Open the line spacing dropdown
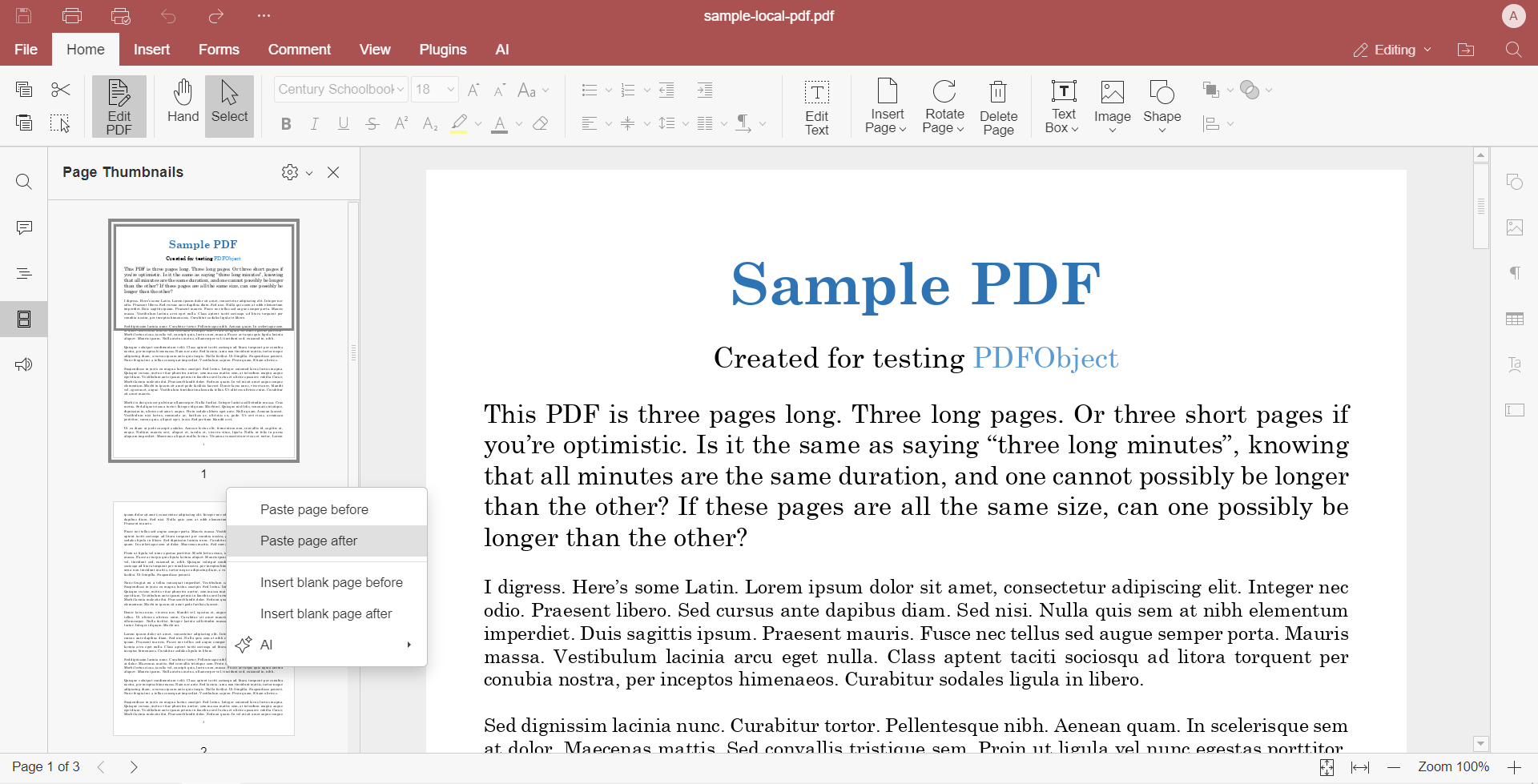 pos(686,123)
